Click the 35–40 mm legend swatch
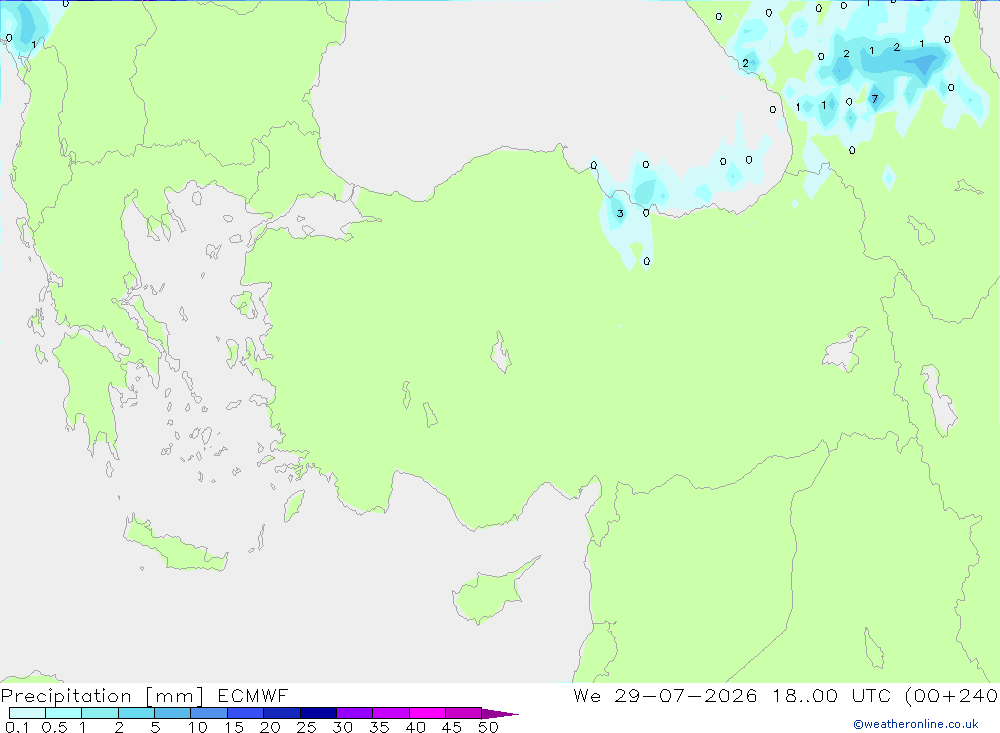The width and height of the screenshot is (1000, 733). tap(391, 713)
